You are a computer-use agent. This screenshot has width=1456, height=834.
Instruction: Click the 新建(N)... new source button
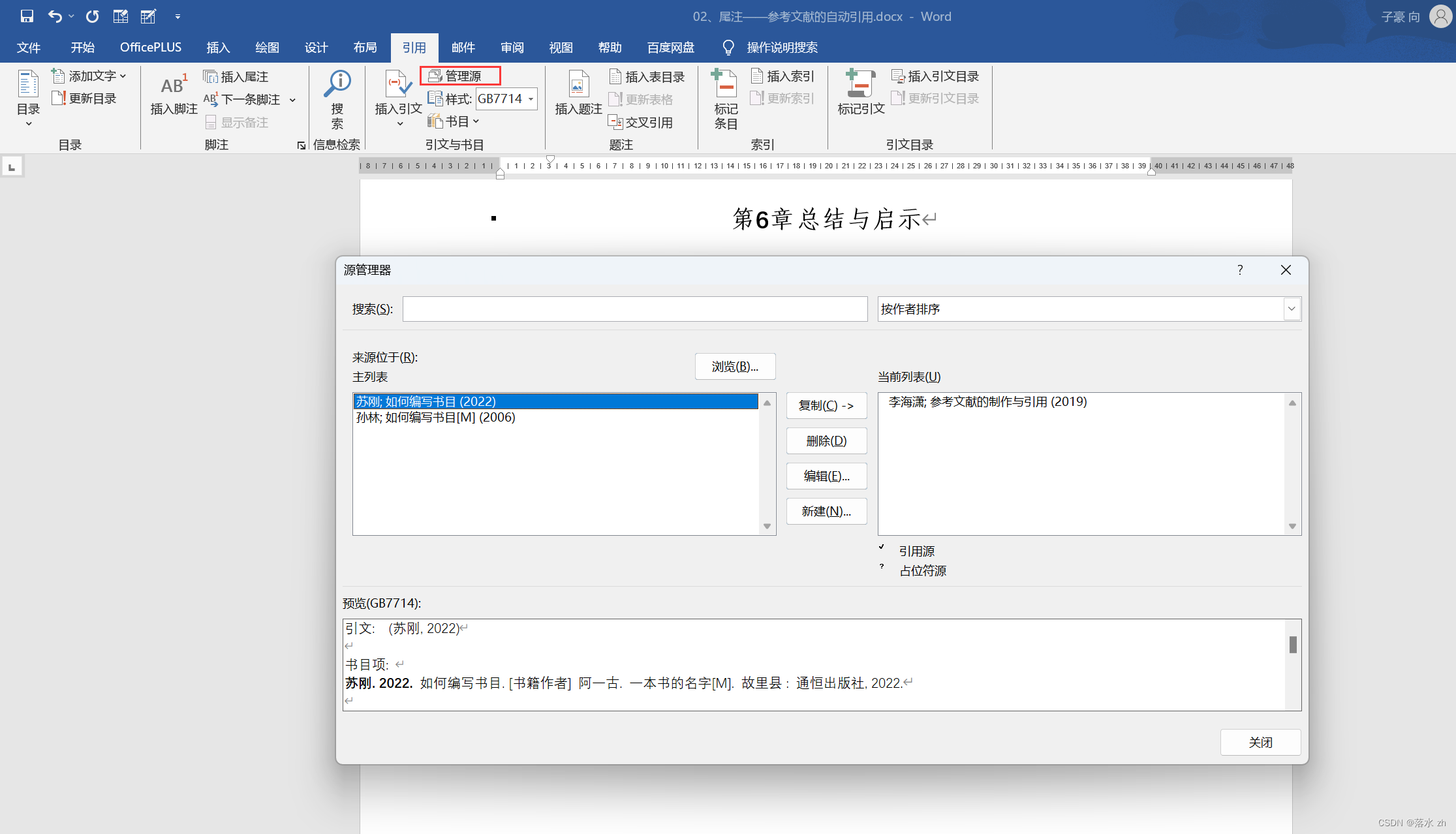click(826, 512)
